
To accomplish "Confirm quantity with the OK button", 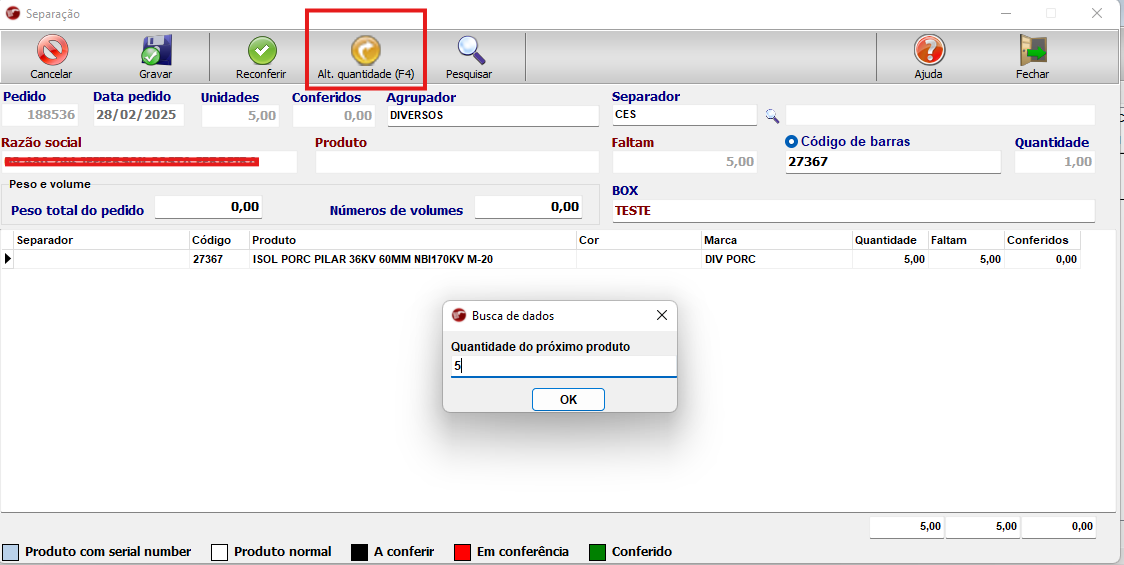I will [568, 399].
